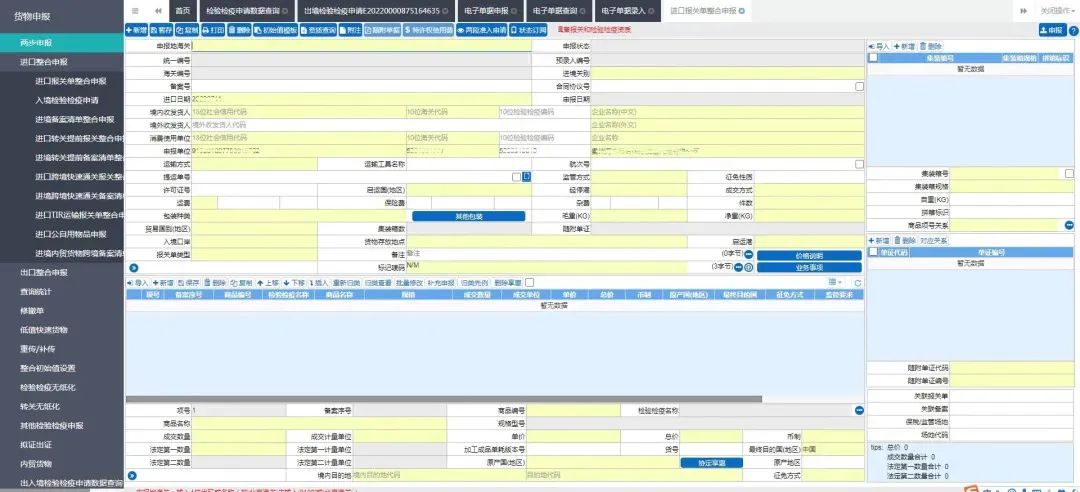
Task: Tick the checkbox beside 集装箱号 input
Action: click(x=1069, y=173)
